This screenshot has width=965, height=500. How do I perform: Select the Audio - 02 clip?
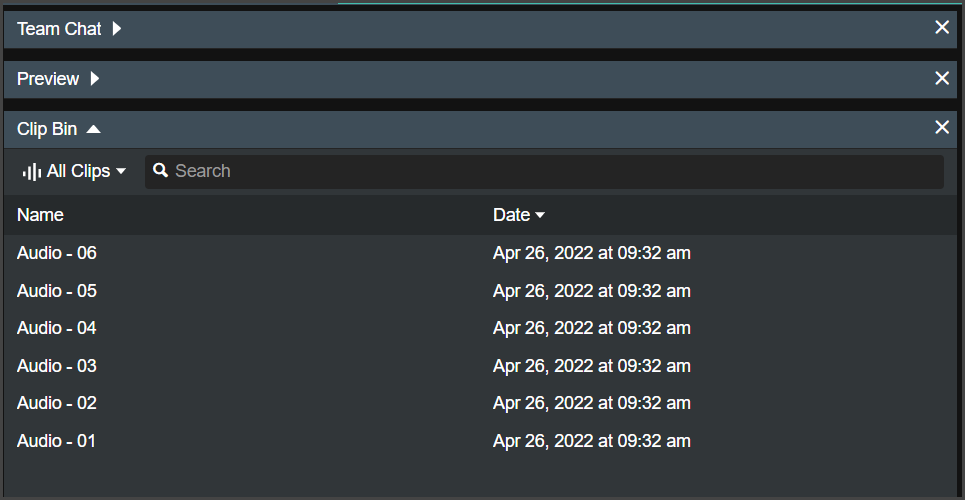point(482,403)
